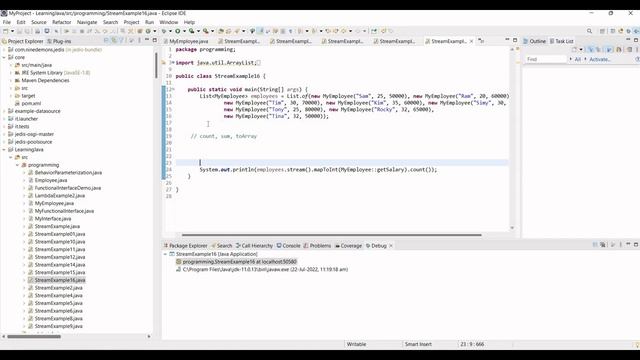
Task: Open Run button dropdown arrow
Action: coord(184,31)
